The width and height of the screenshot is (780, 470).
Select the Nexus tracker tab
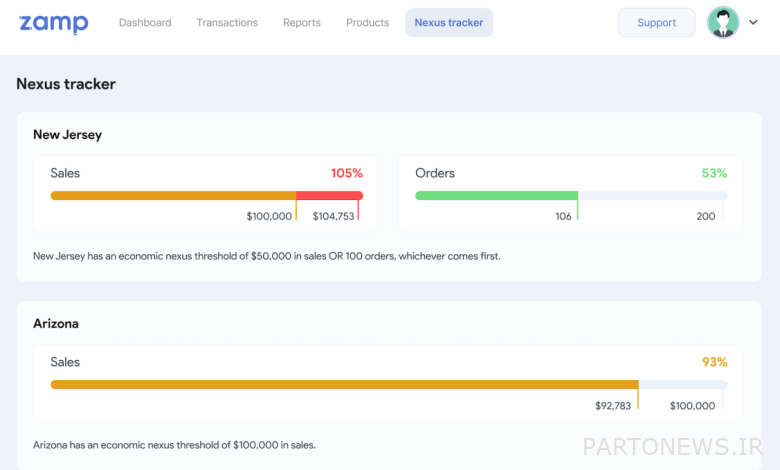449,22
